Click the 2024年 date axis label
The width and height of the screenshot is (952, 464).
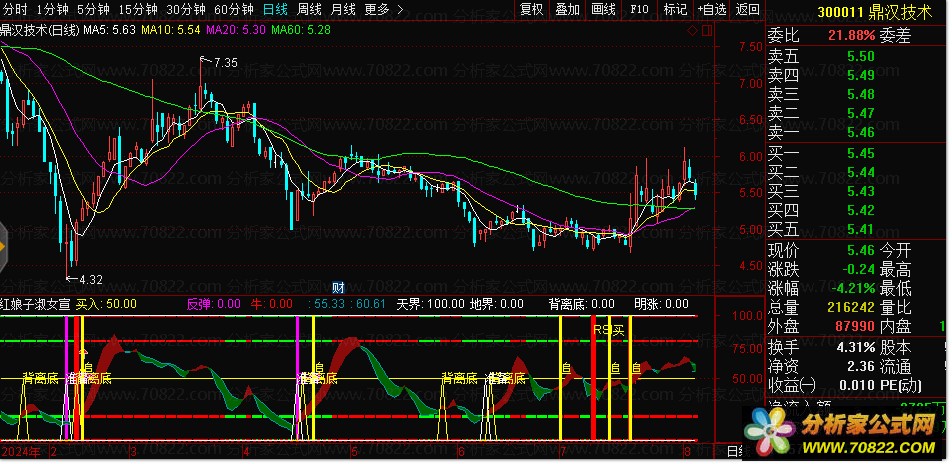click(21, 452)
